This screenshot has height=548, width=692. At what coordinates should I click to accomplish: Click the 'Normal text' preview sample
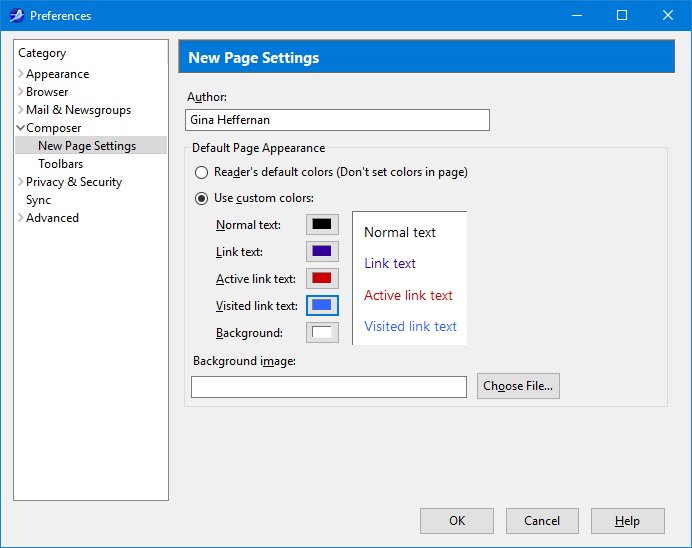[x=400, y=233]
